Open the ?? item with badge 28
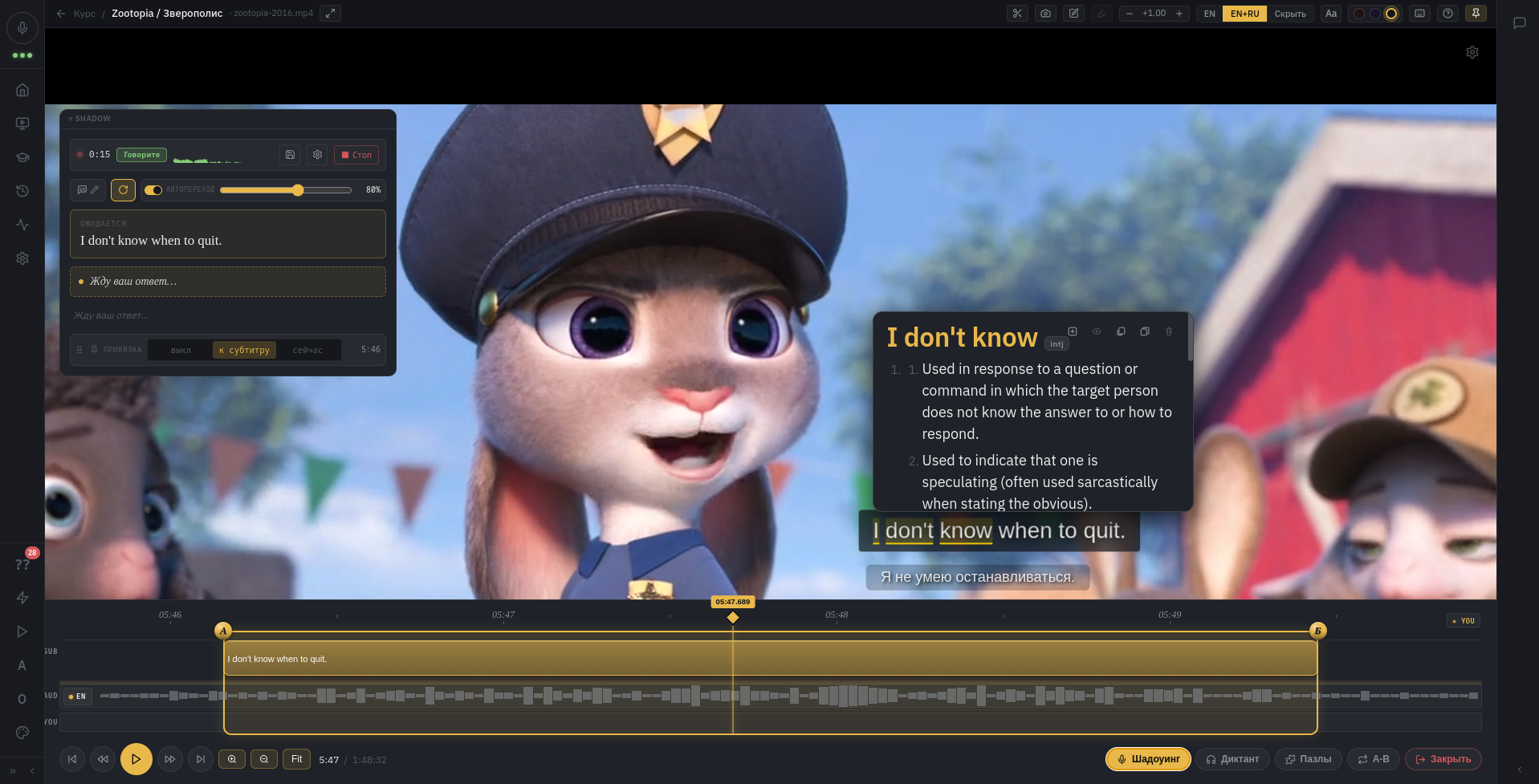1539x784 pixels. pos(22,564)
